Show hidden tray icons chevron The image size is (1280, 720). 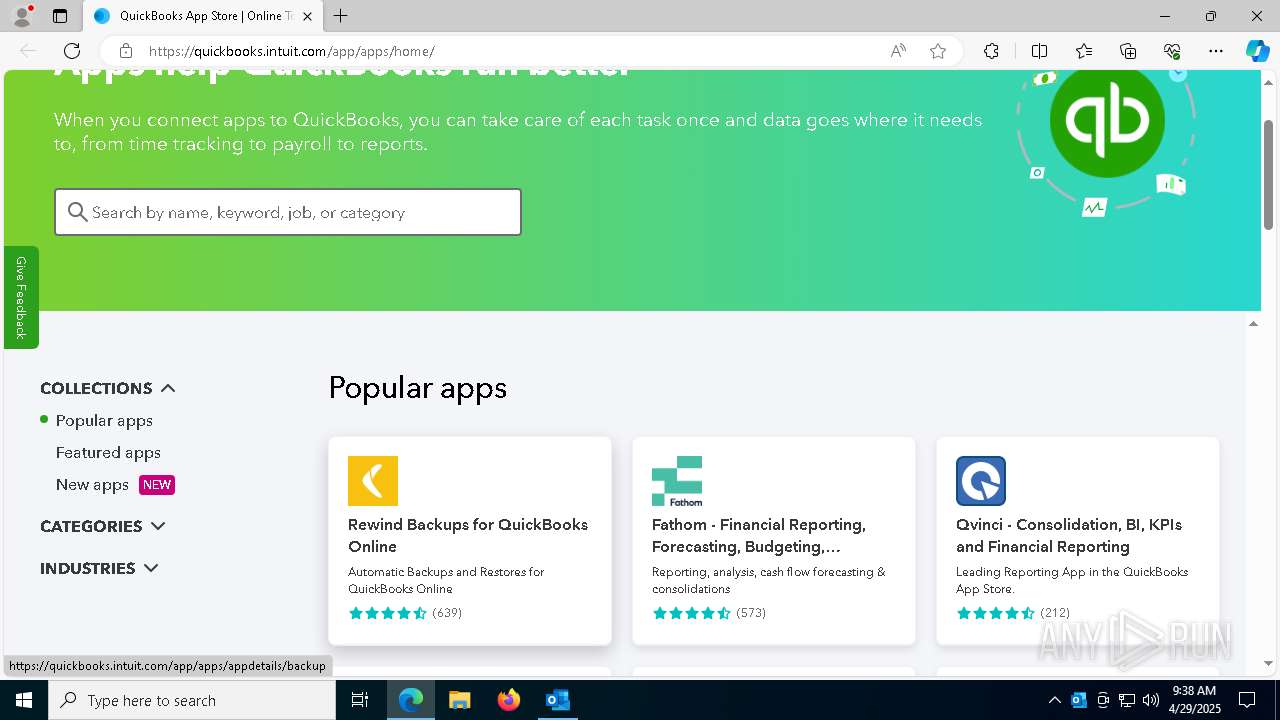coord(1055,700)
